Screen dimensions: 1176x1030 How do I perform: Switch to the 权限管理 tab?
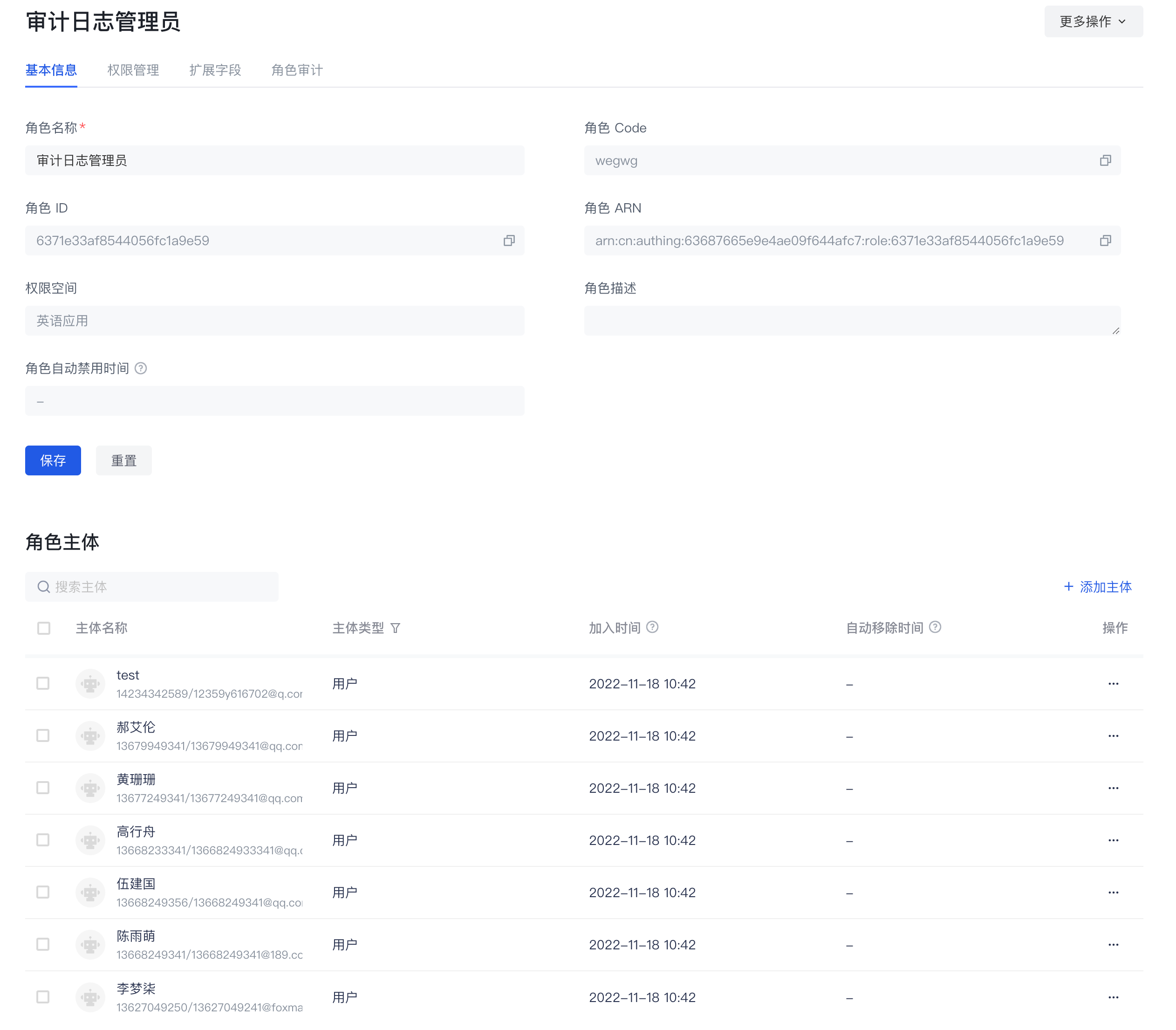[x=133, y=70]
